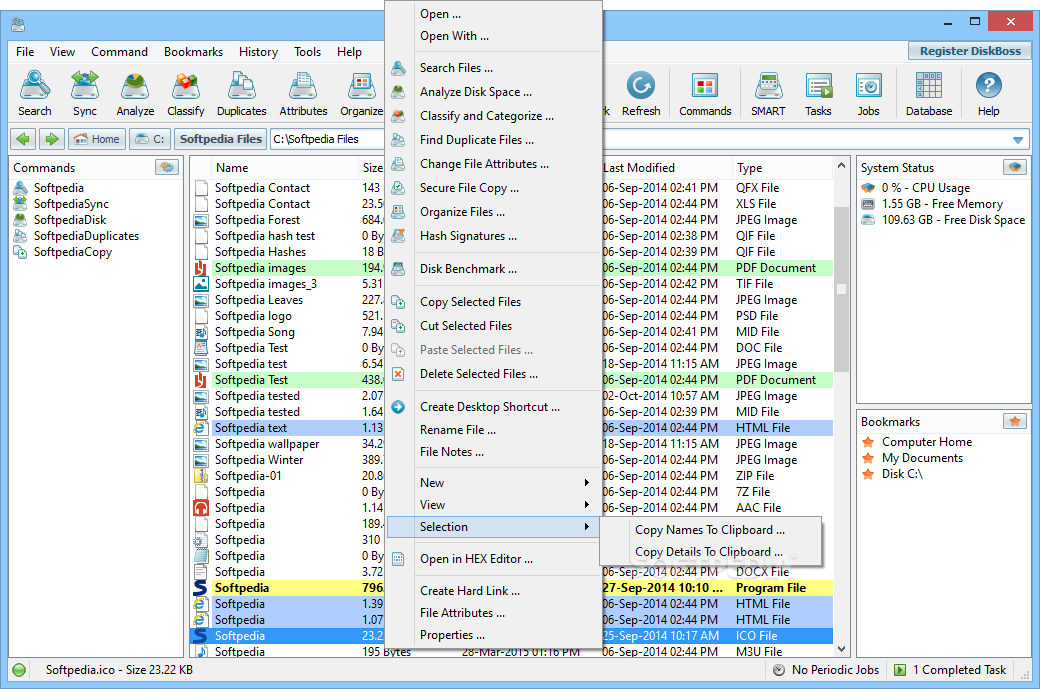Open the History menu

(x=258, y=52)
